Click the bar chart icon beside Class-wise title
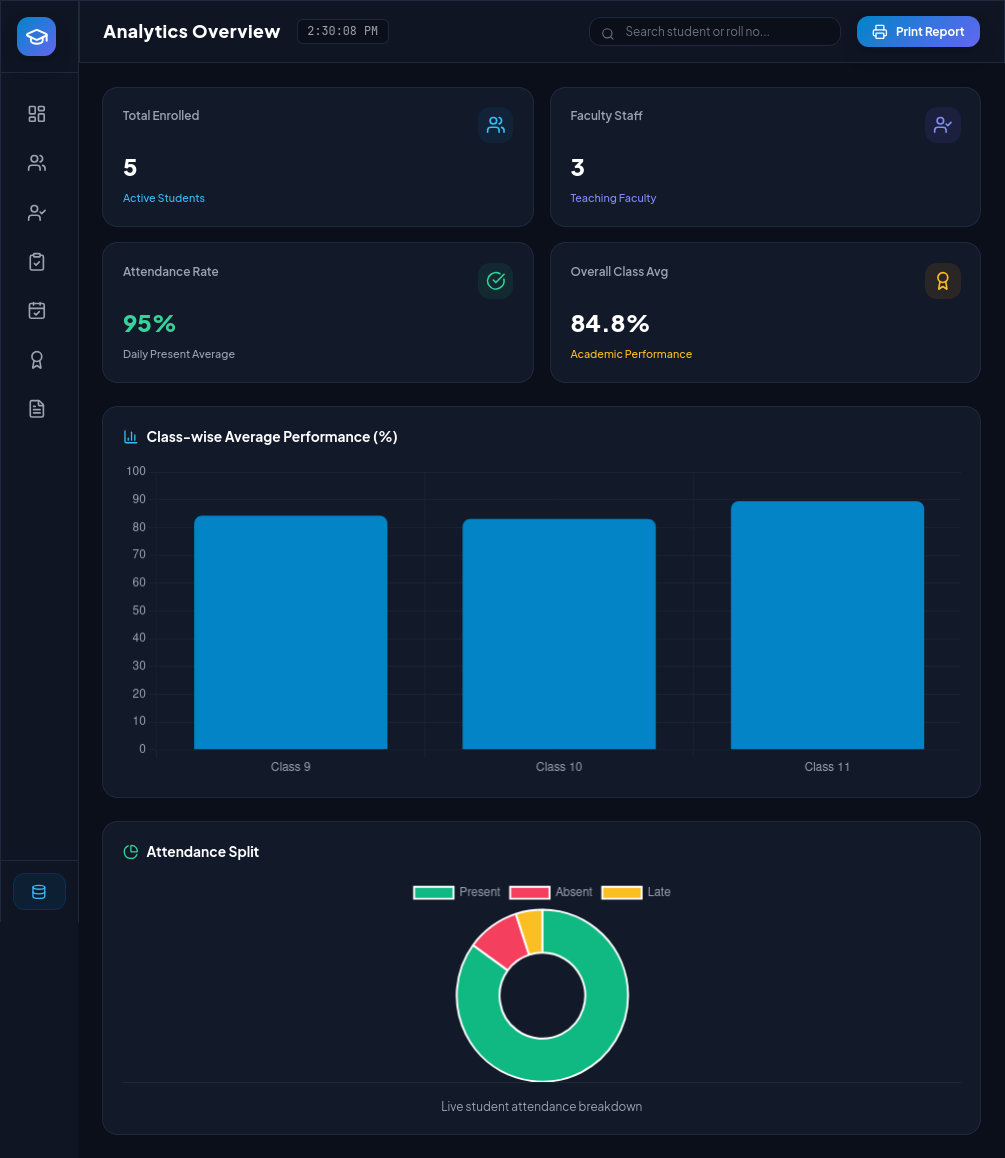 pos(131,437)
